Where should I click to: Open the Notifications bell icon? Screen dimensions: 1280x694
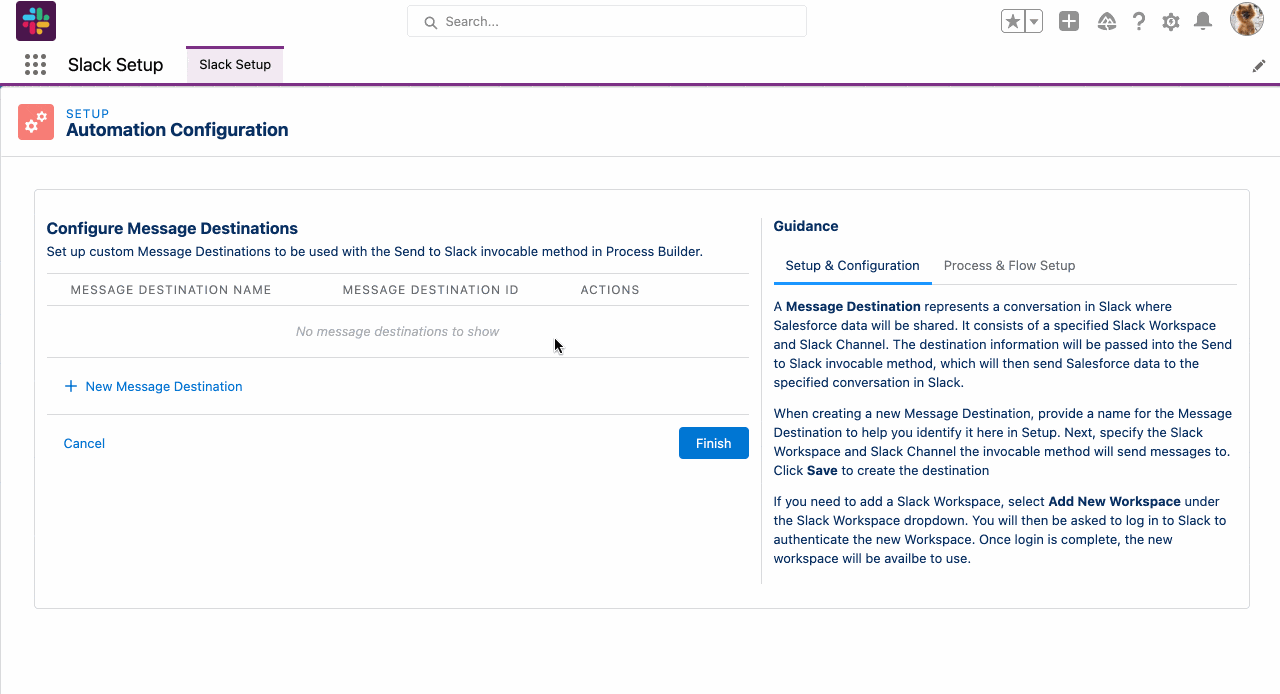click(1204, 21)
